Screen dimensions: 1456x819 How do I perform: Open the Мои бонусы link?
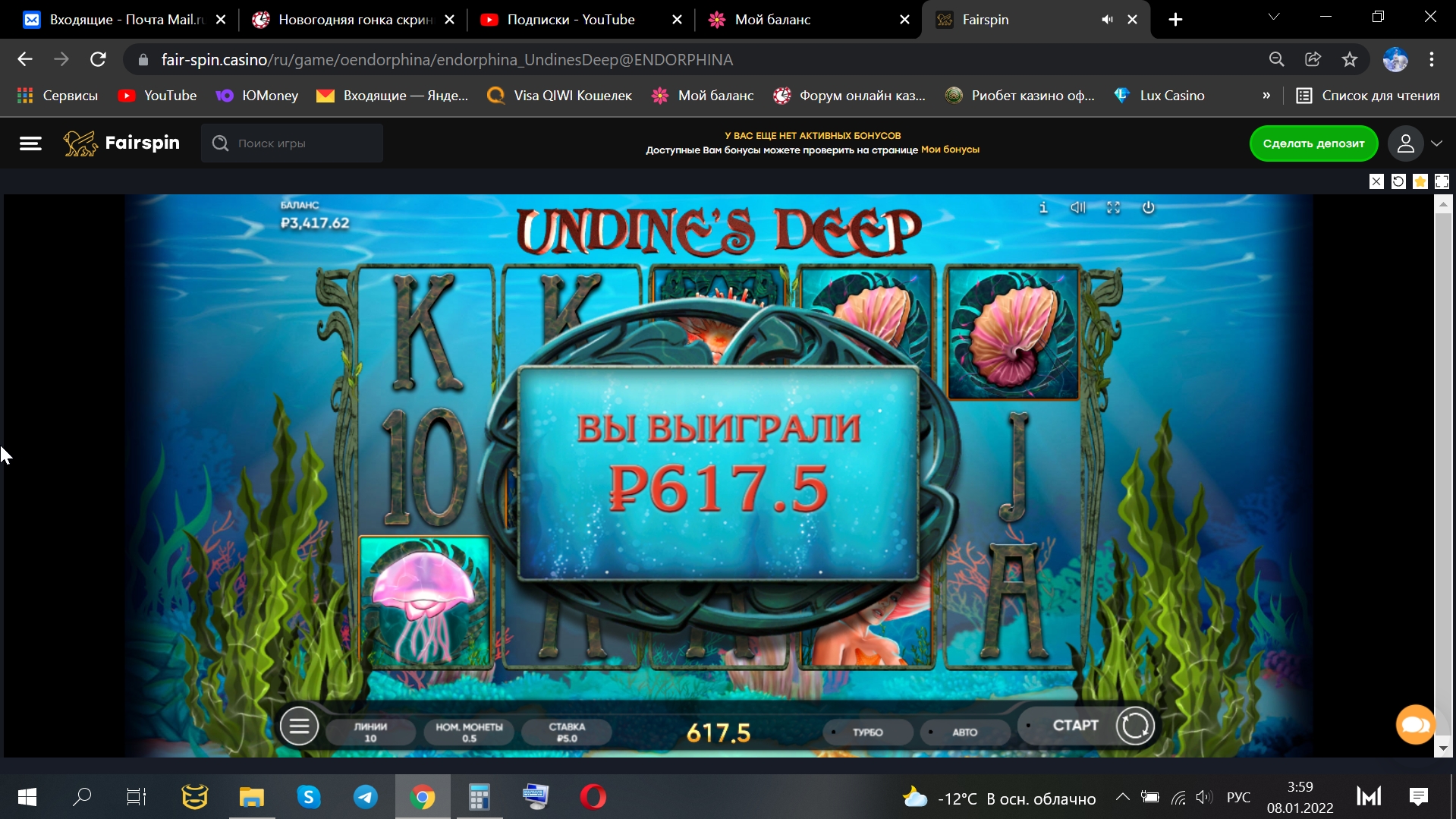point(950,150)
